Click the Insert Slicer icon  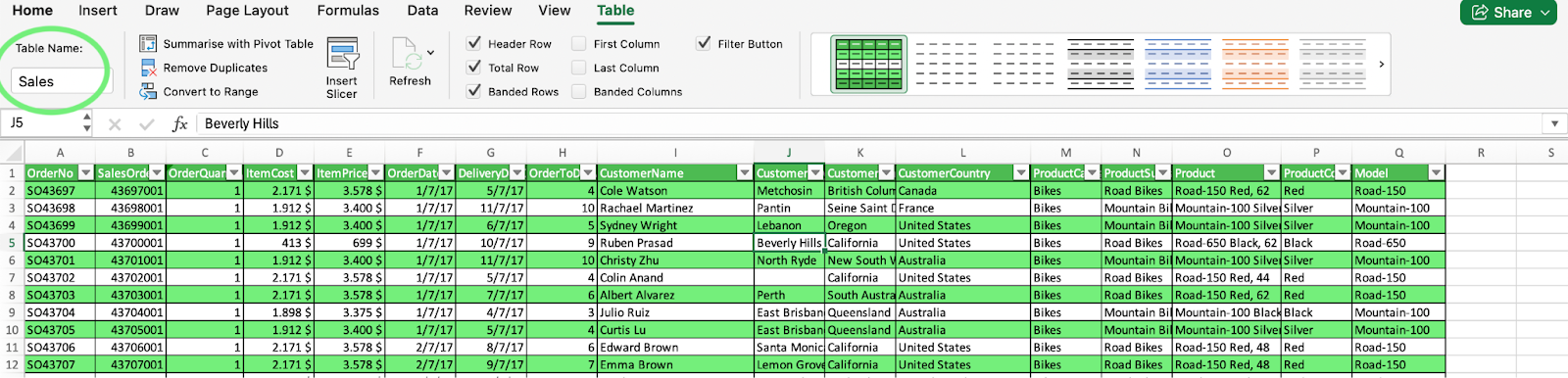point(343,55)
